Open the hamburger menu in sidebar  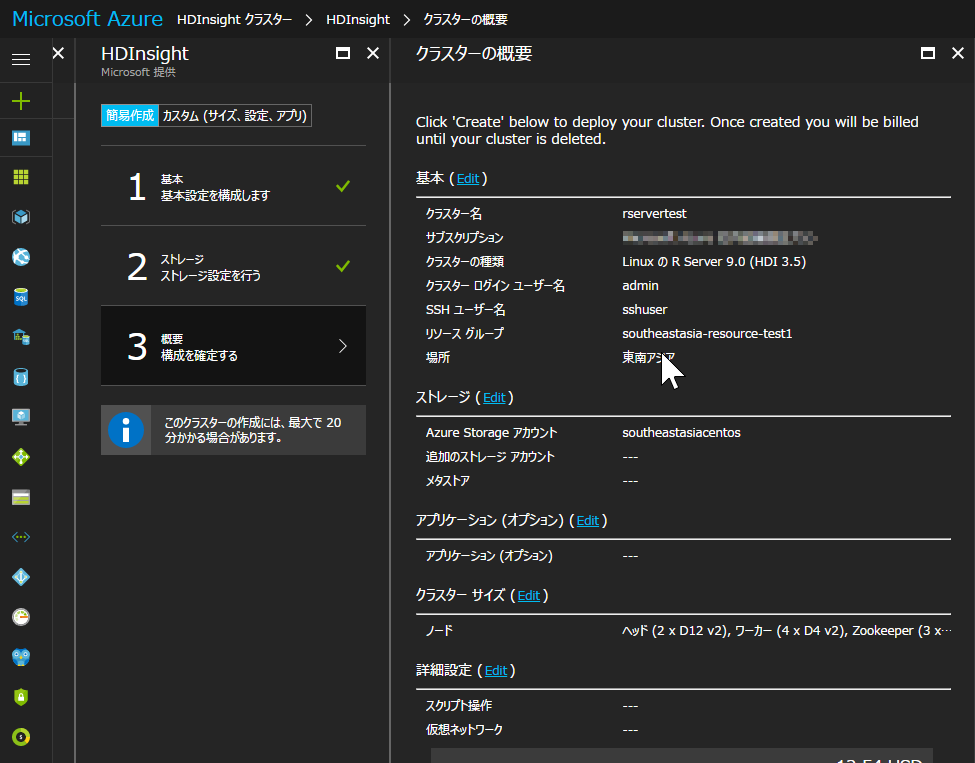[x=21, y=60]
